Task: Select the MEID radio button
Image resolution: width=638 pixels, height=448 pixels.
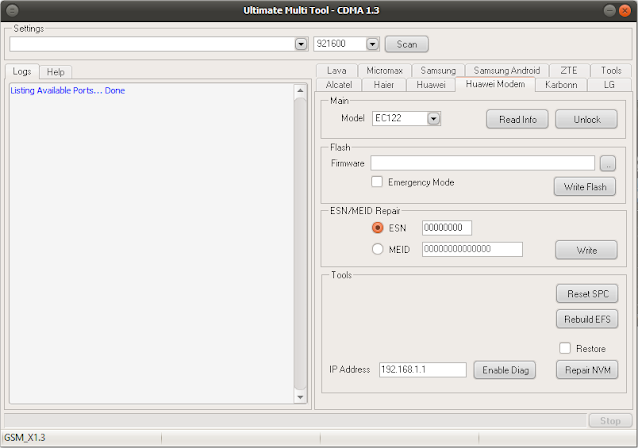Action: pos(378,249)
